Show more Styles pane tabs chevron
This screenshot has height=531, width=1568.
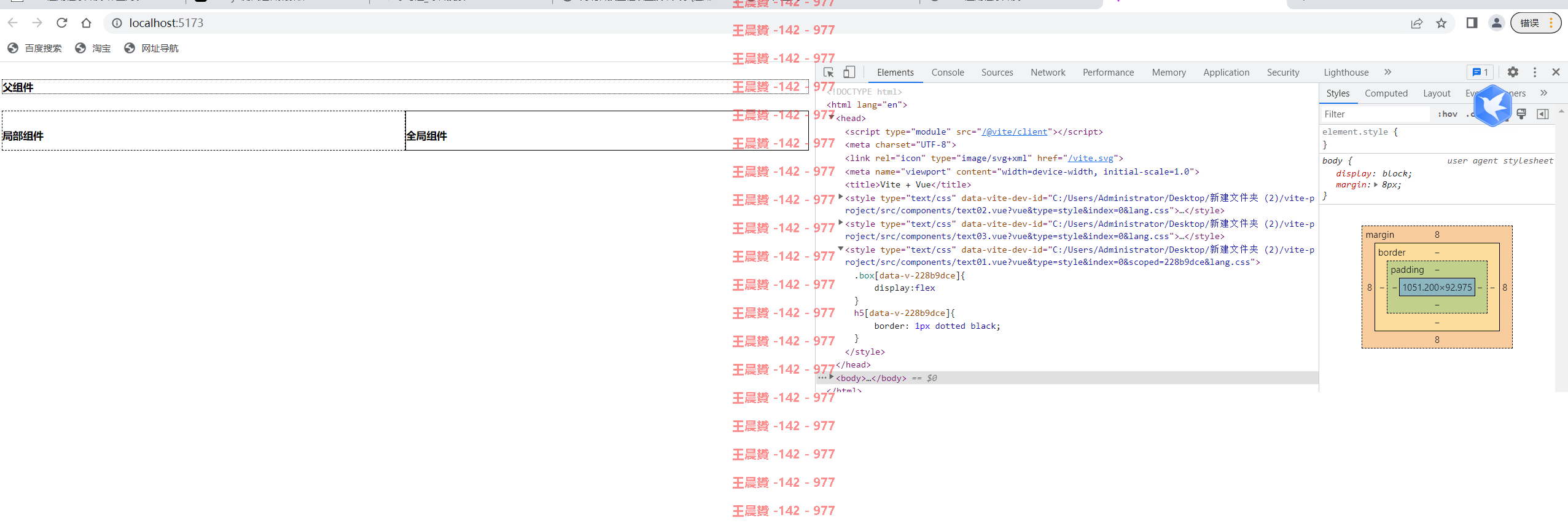coord(1543,93)
